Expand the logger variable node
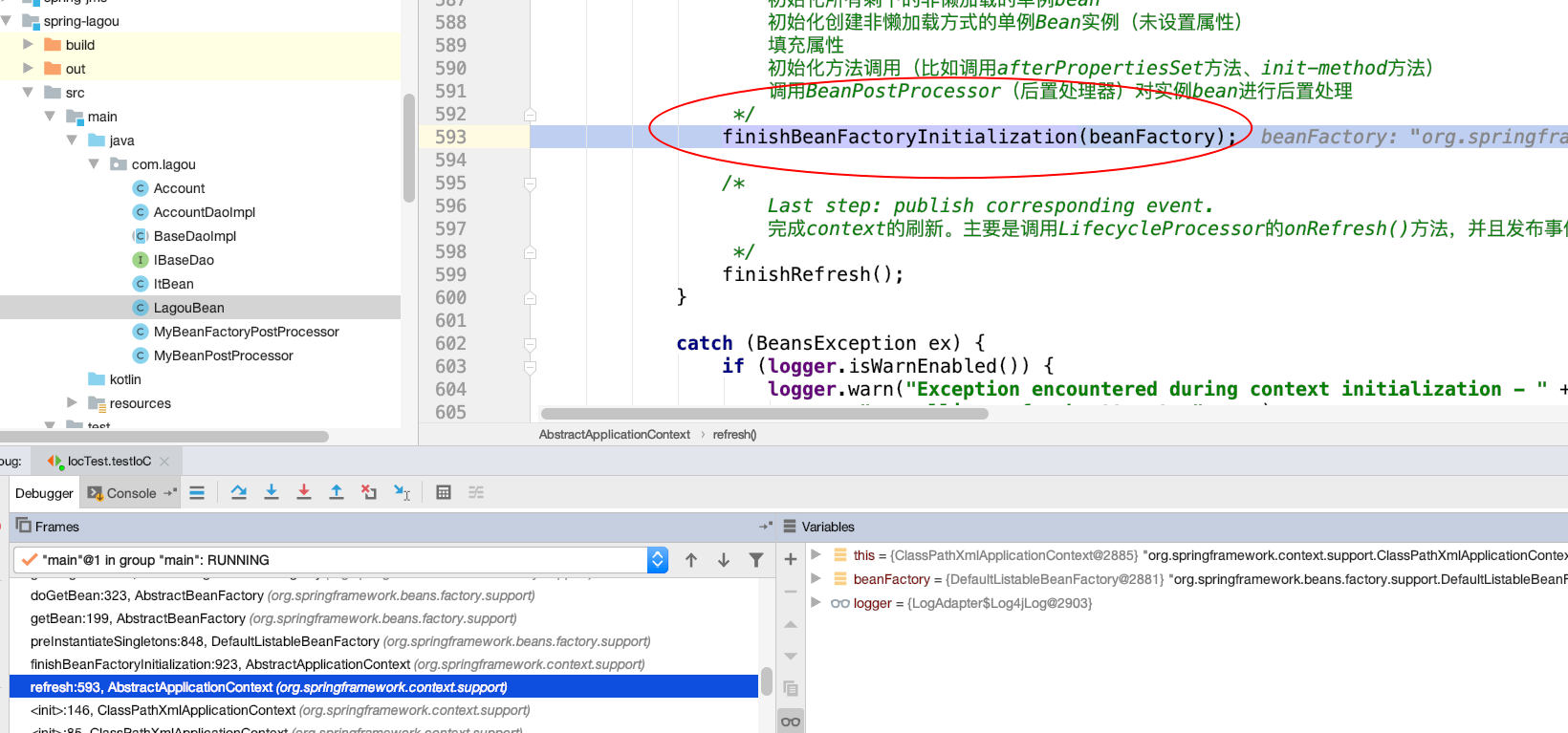The width and height of the screenshot is (1568, 733). (x=816, y=602)
